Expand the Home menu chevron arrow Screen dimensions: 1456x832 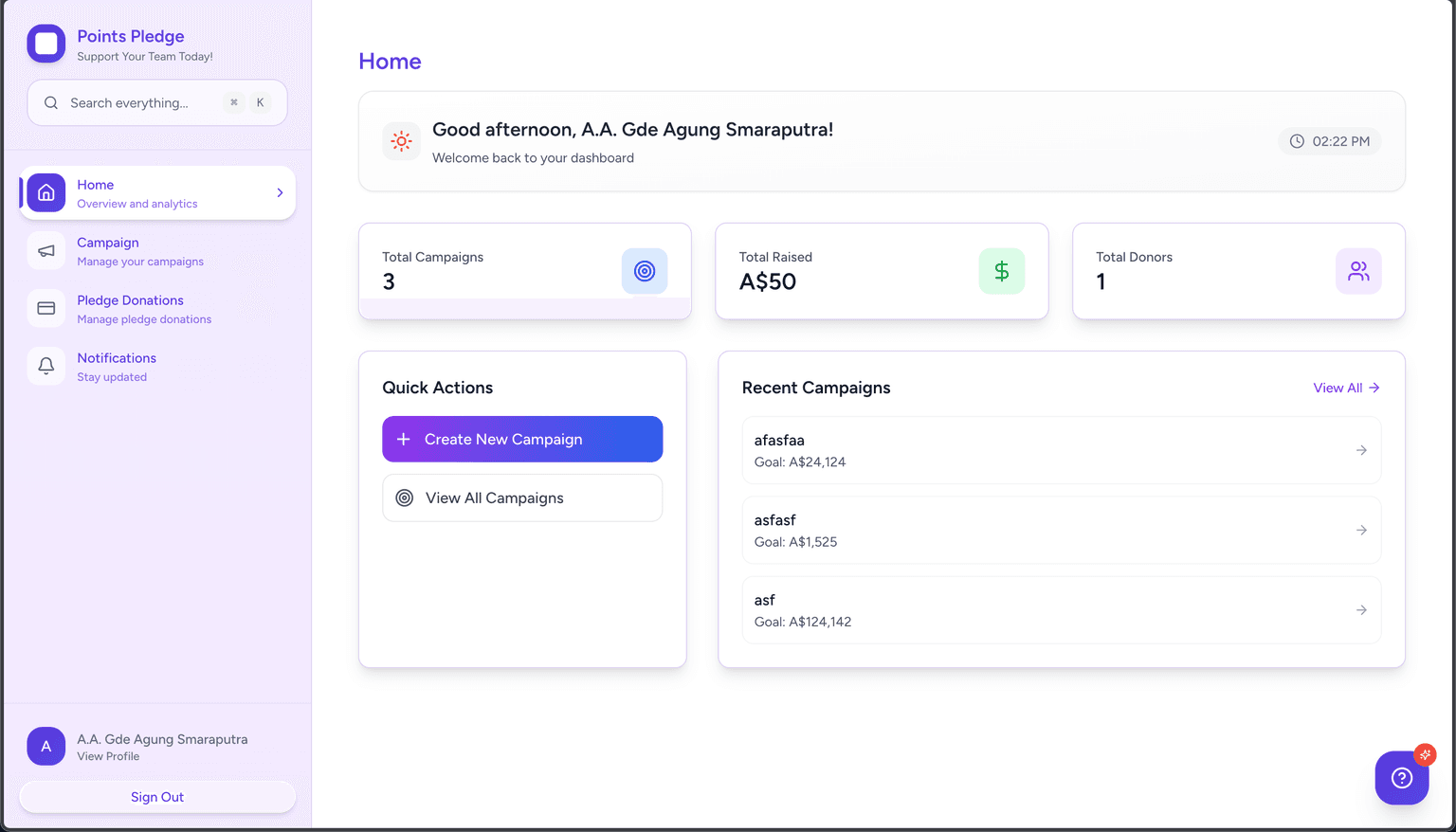[x=280, y=193]
